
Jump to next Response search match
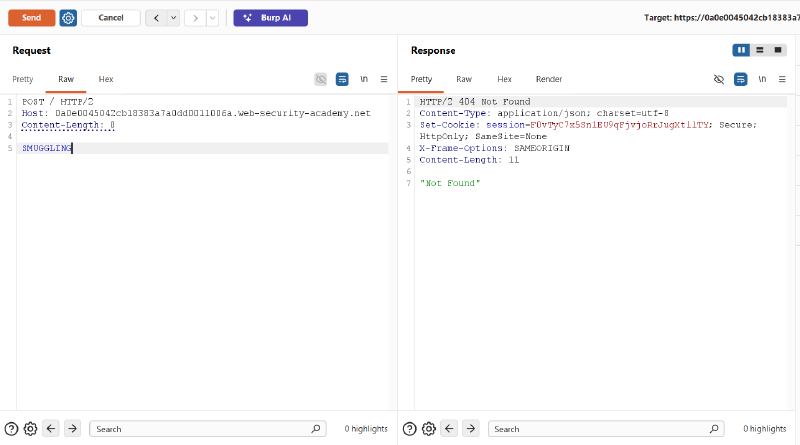471,429
